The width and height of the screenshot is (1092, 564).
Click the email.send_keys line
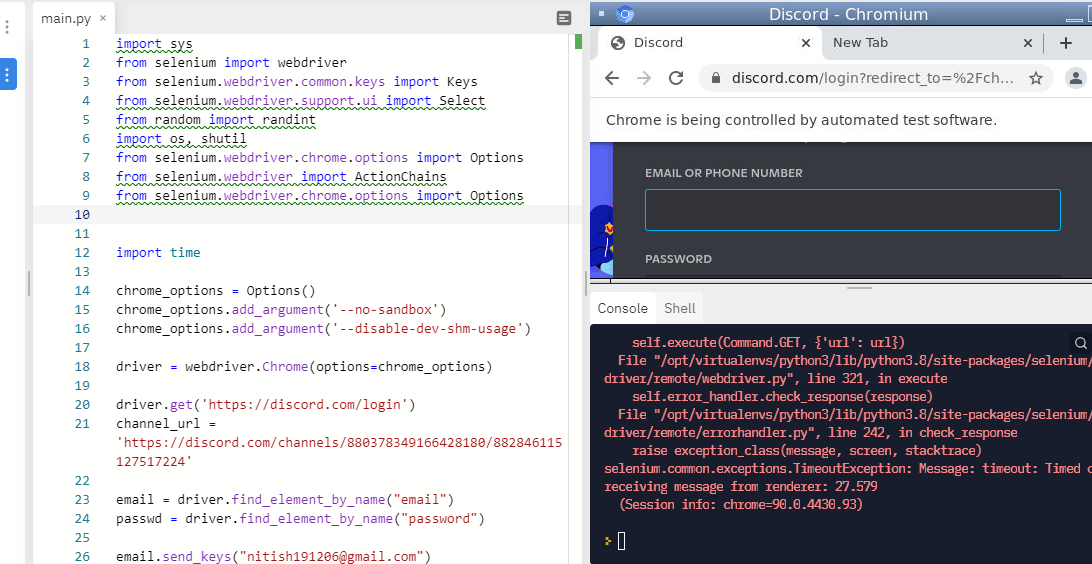(x=274, y=556)
